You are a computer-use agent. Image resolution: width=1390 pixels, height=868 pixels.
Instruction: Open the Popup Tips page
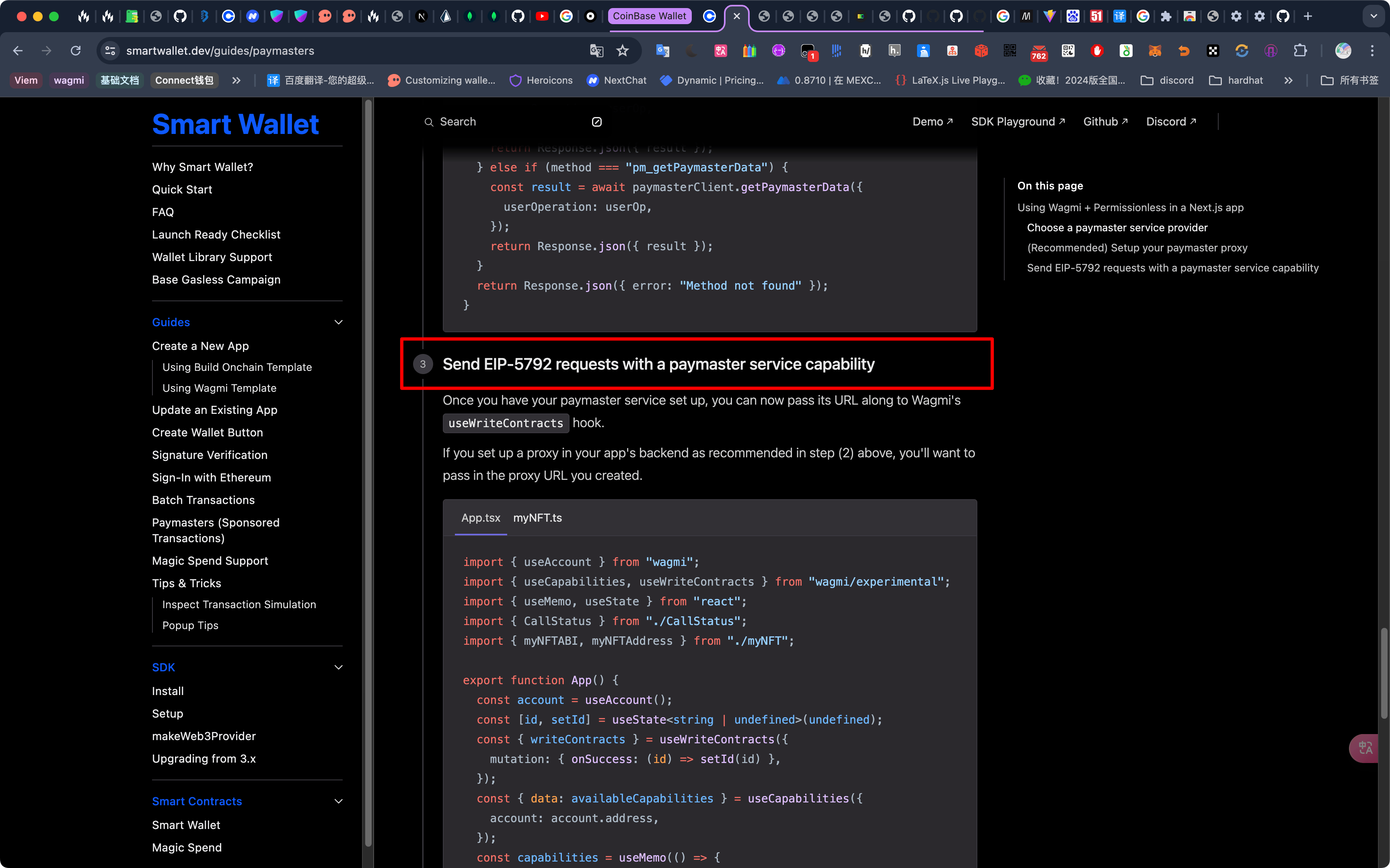click(x=191, y=625)
